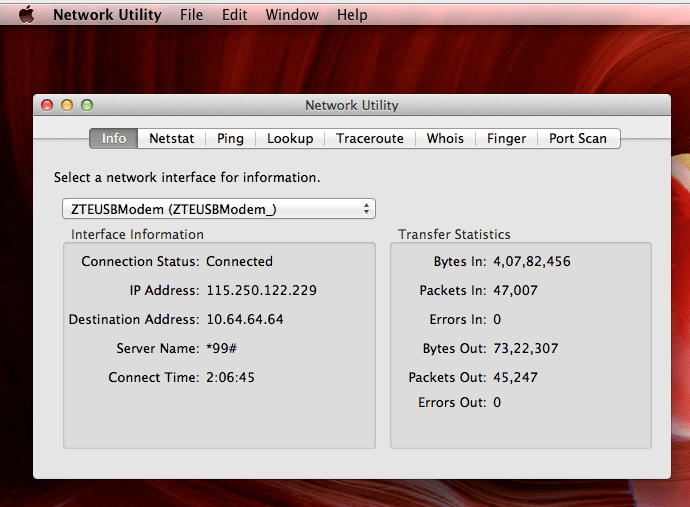Select the Info tab
Screen dimensions: 690x507
coord(114,139)
